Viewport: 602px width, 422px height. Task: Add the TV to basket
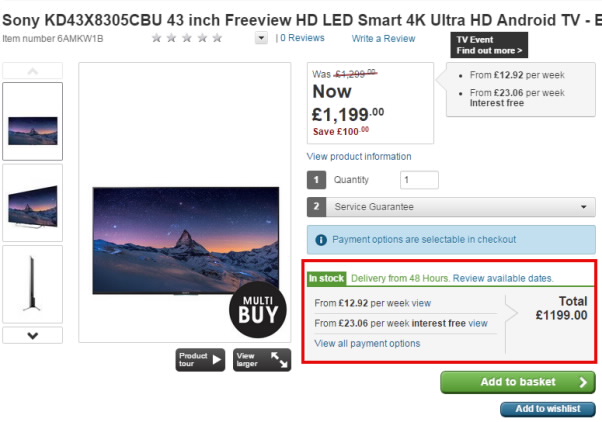coord(517,382)
